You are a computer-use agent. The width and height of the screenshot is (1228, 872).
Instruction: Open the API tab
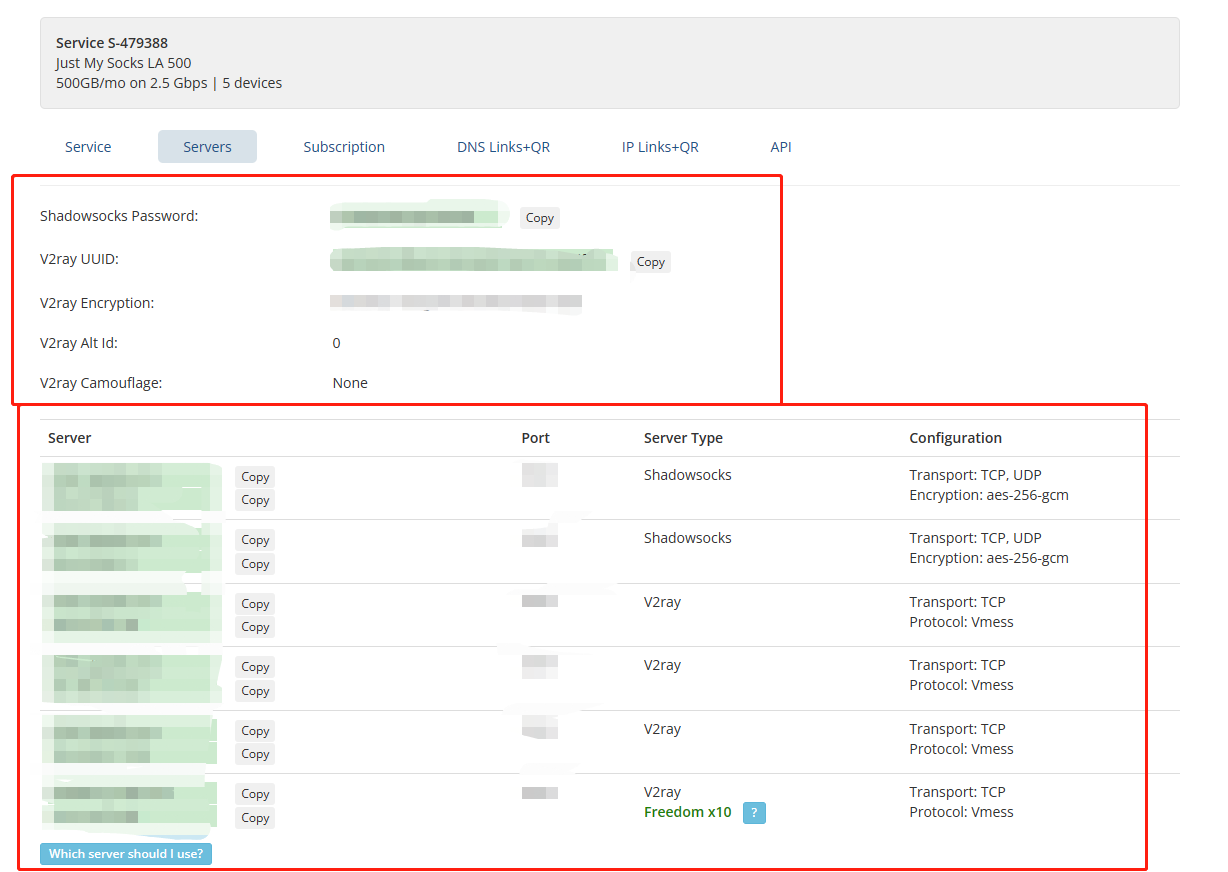(781, 147)
